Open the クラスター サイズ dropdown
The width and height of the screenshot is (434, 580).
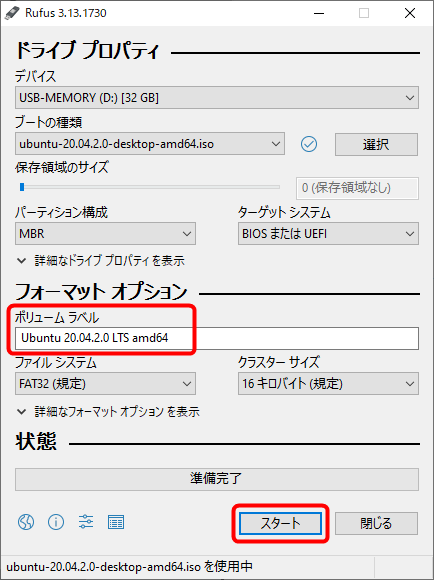point(328,384)
